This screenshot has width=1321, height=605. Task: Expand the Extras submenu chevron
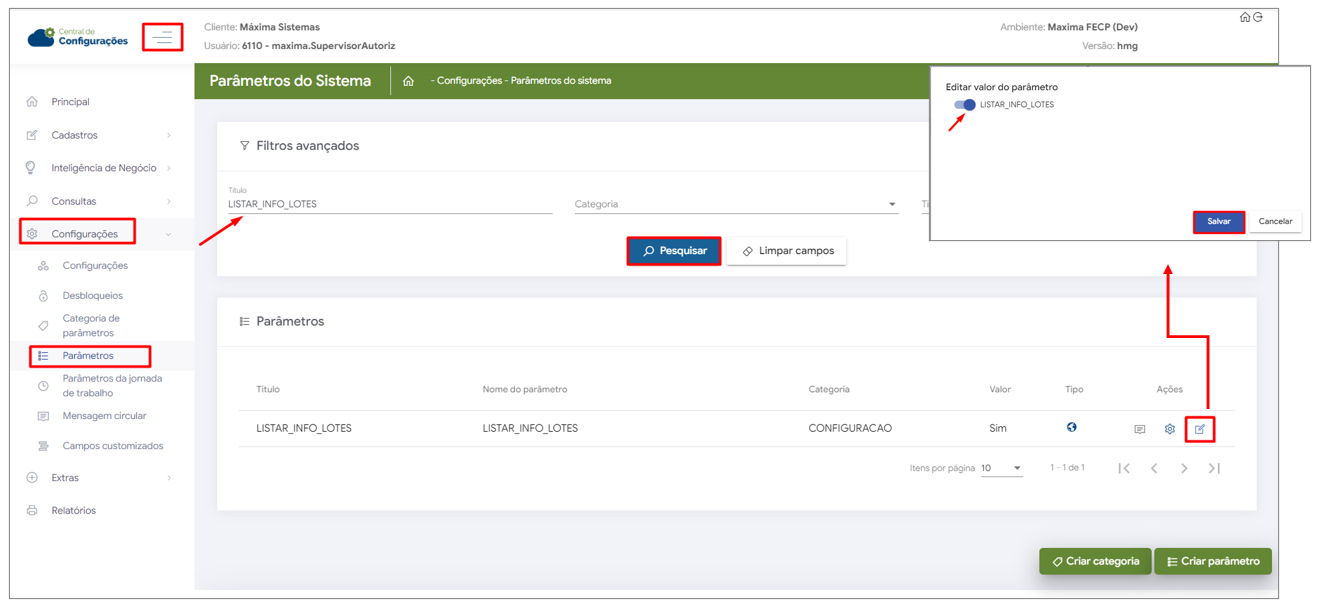[168, 478]
